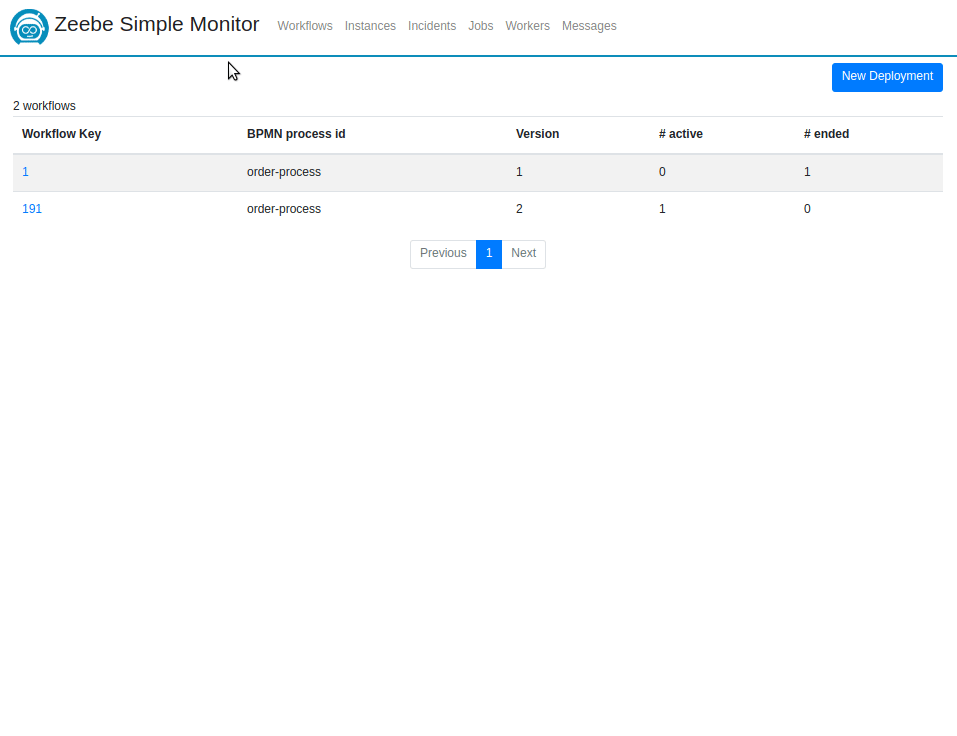Image resolution: width=957 pixels, height=736 pixels.
Task: Go to the Workflows nav item
Action: click(305, 26)
